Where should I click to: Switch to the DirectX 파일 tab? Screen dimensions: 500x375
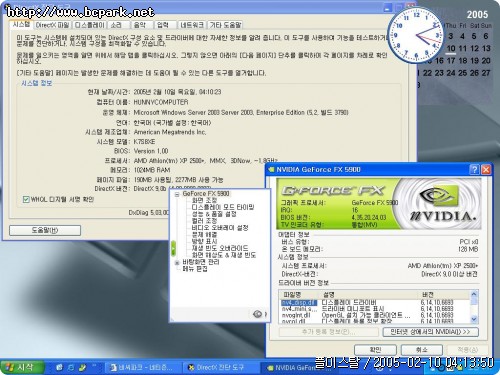52,25
